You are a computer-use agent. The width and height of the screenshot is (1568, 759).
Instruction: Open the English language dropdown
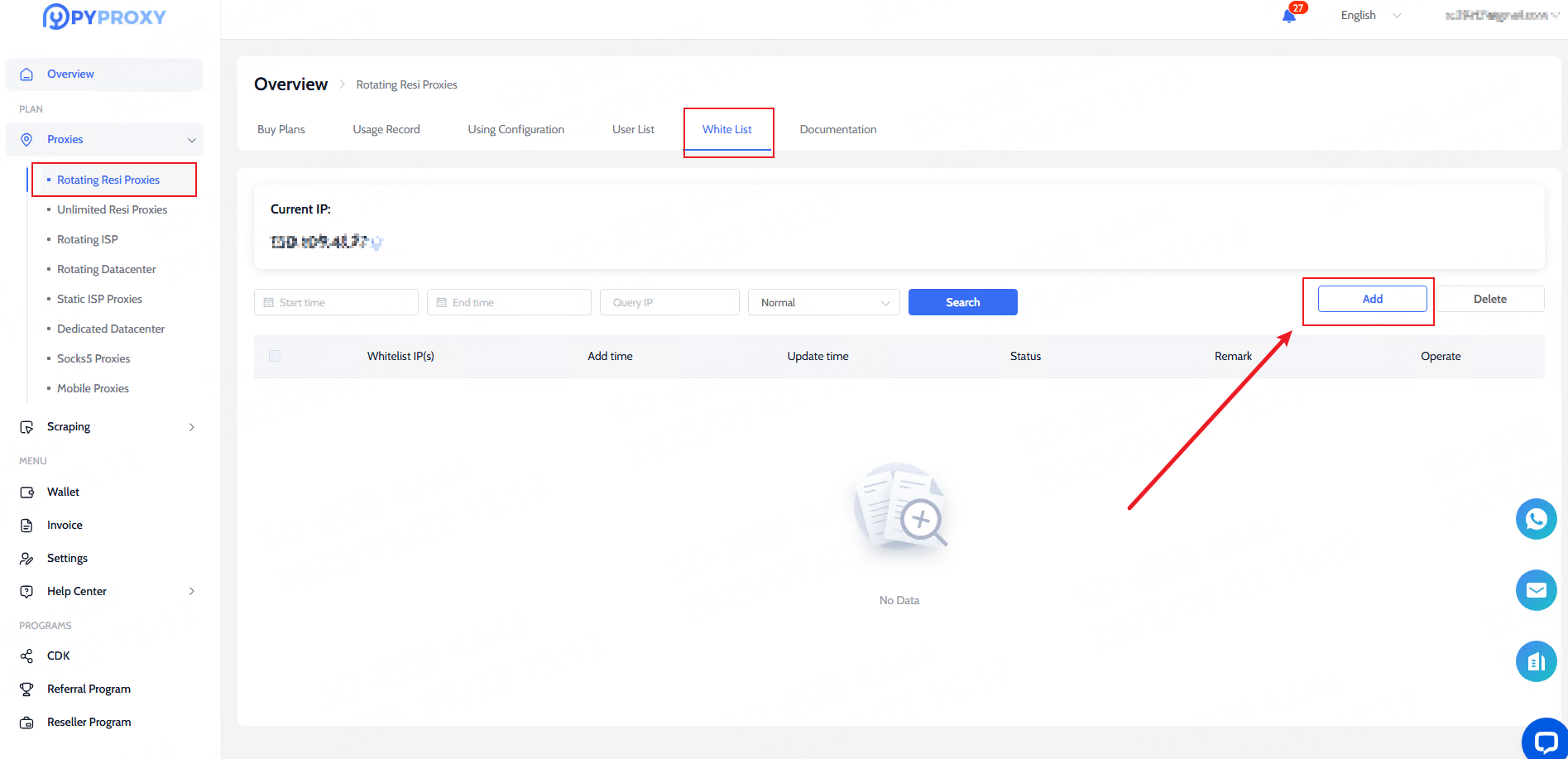[1370, 16]
